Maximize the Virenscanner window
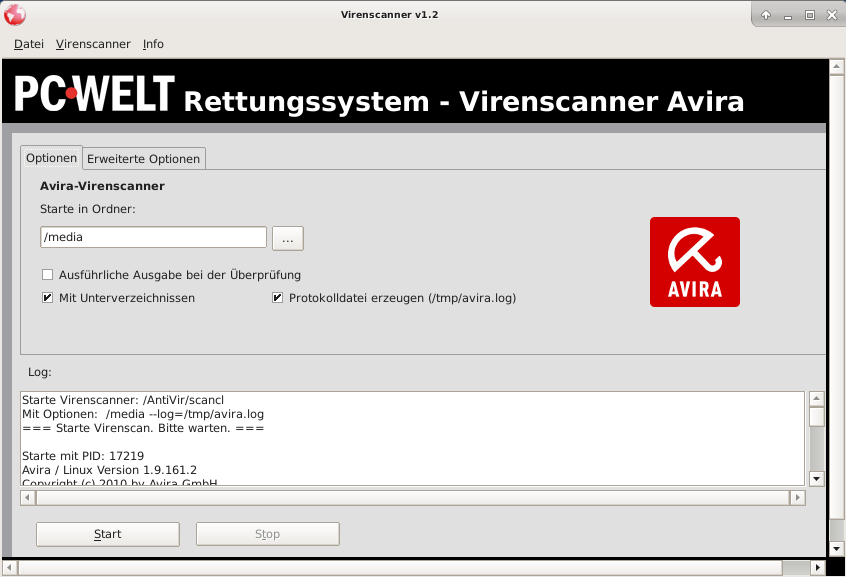The height and width of the screenshot is (577, 846). click(810, 15)
